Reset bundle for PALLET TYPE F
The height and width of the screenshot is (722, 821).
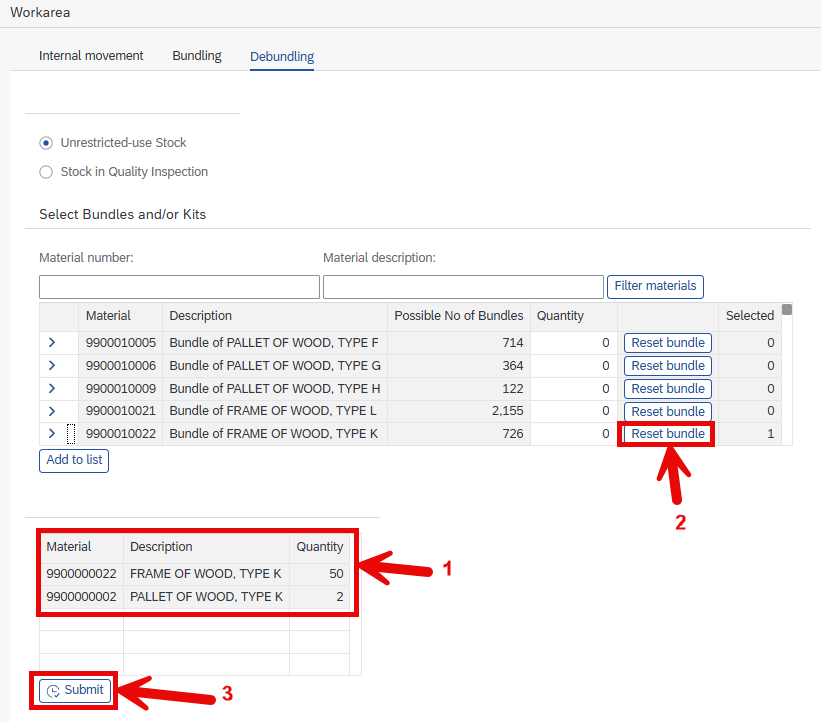tap(668, 343)
